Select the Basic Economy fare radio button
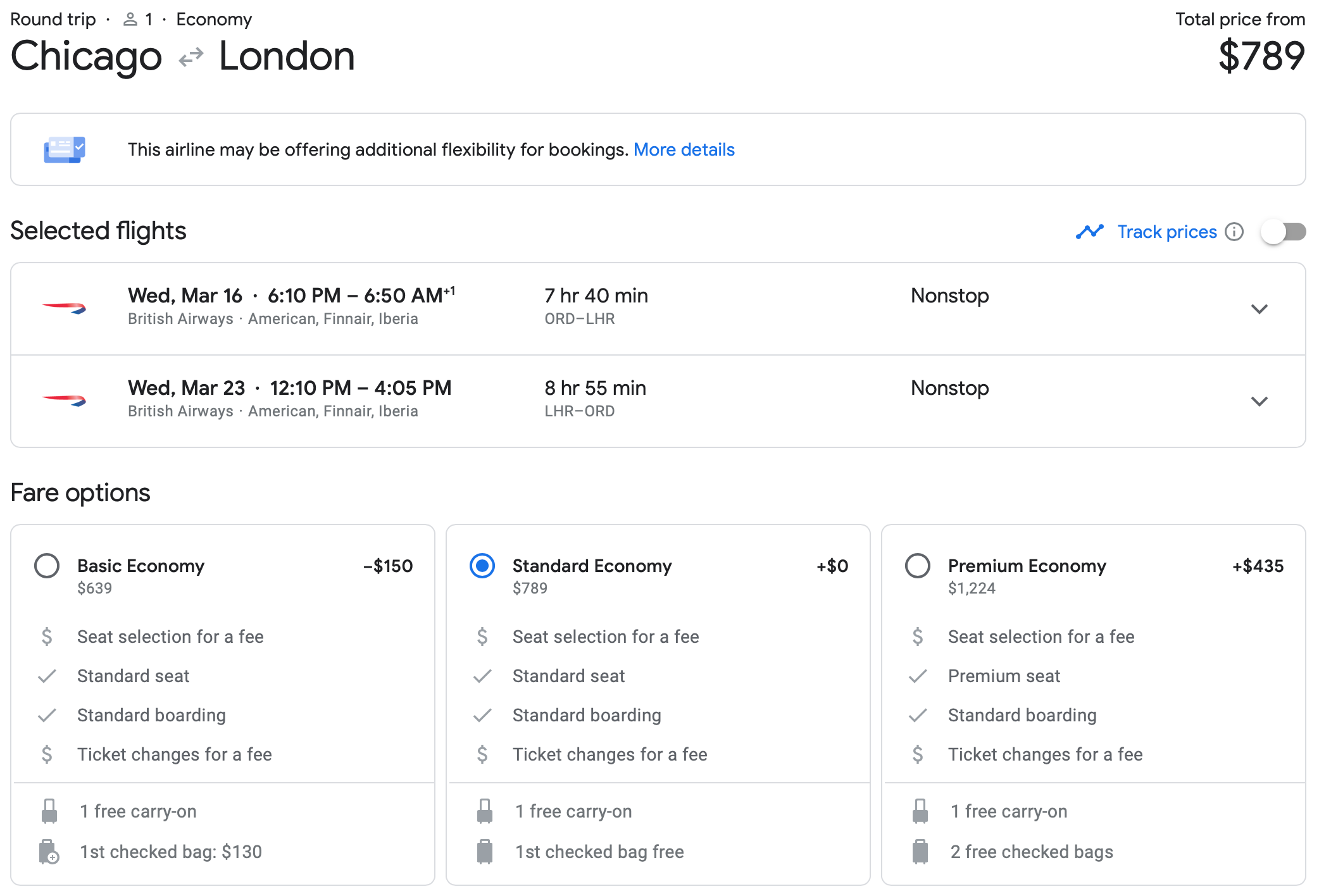This screenshot has width=1319, height=896. [47, 566]
